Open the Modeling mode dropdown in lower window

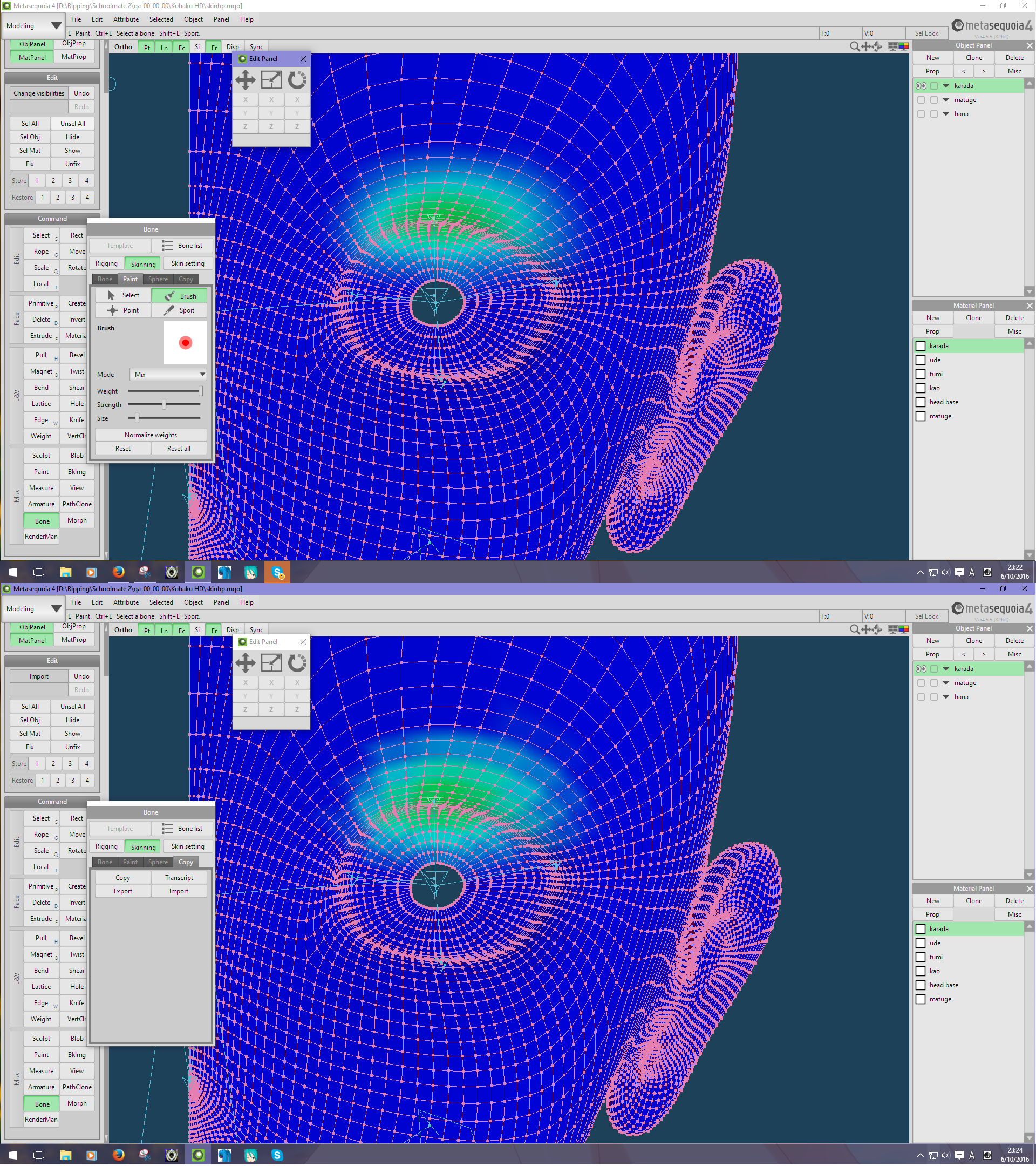33,609
